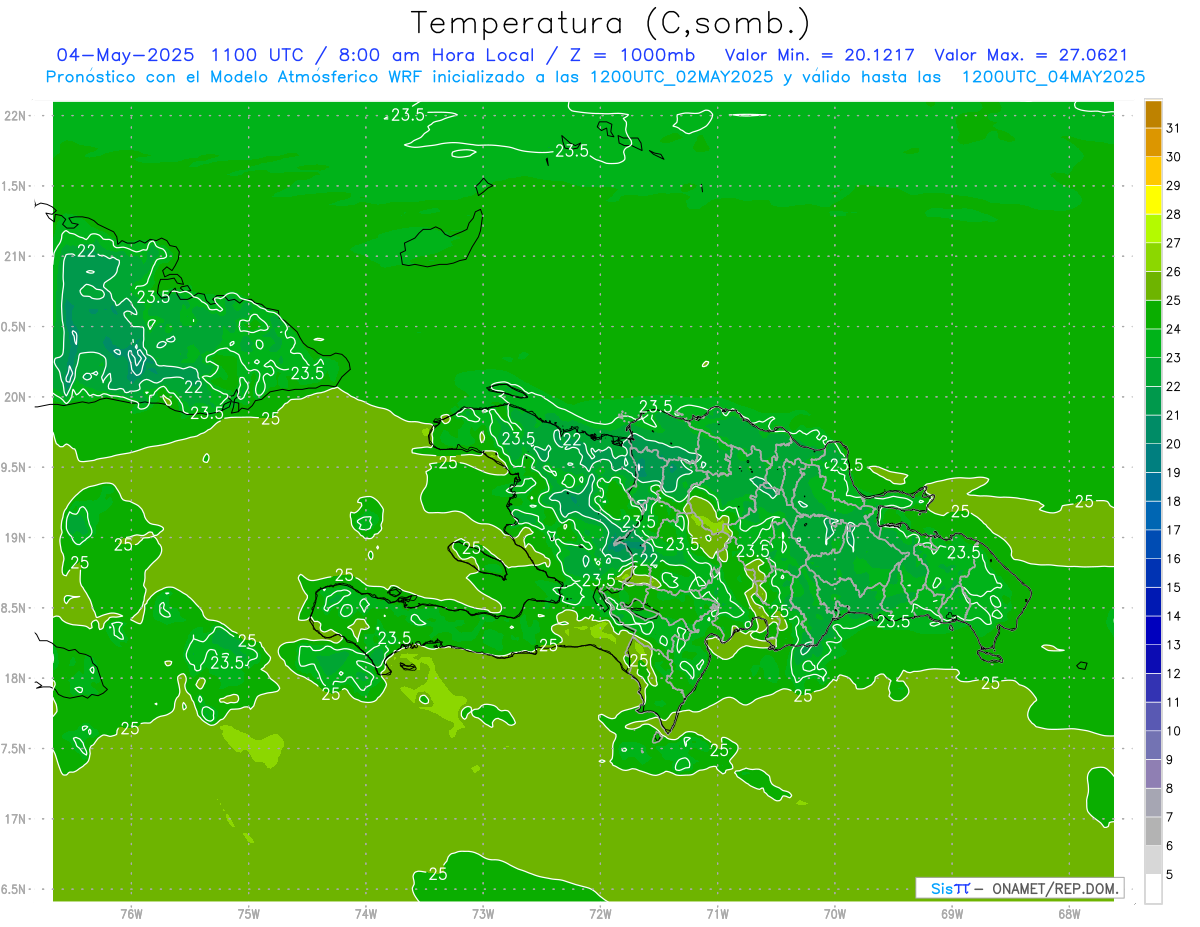Click the legend value '10' on color bar
Image resolution: width=1200 pixels, height=927 pixels.
click(x=1174, y=731)
